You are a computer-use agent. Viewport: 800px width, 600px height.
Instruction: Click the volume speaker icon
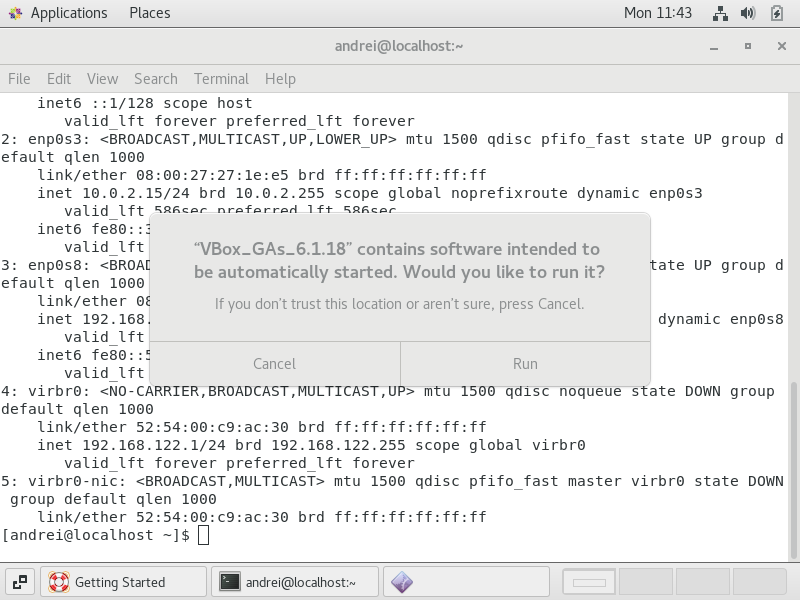point(747,13)
